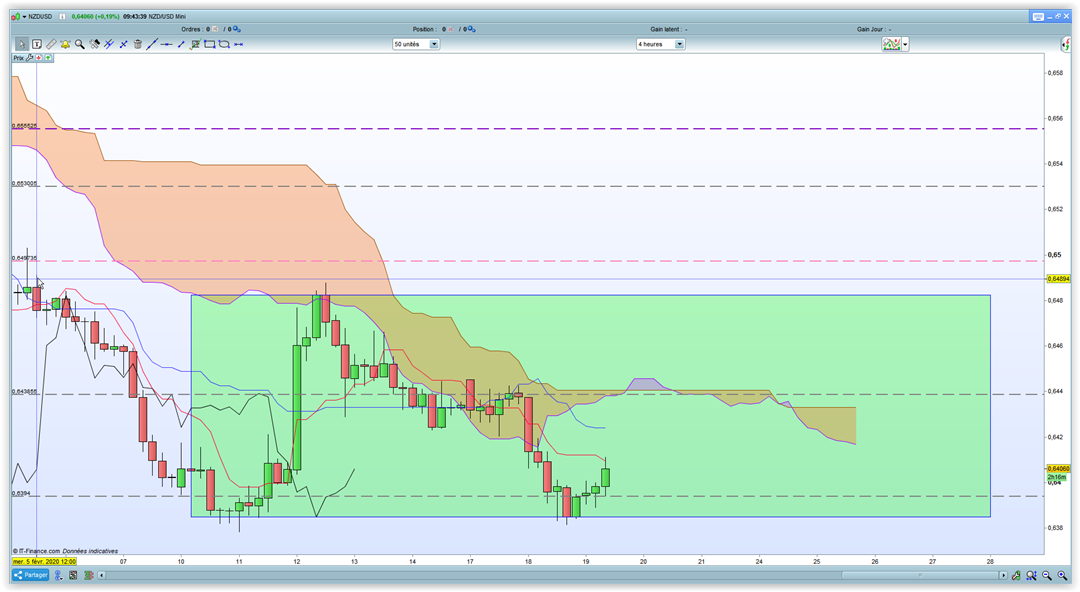Click the indicators chart icon
This screenshot has width=1080, height=592.
(x=891, y=44)
